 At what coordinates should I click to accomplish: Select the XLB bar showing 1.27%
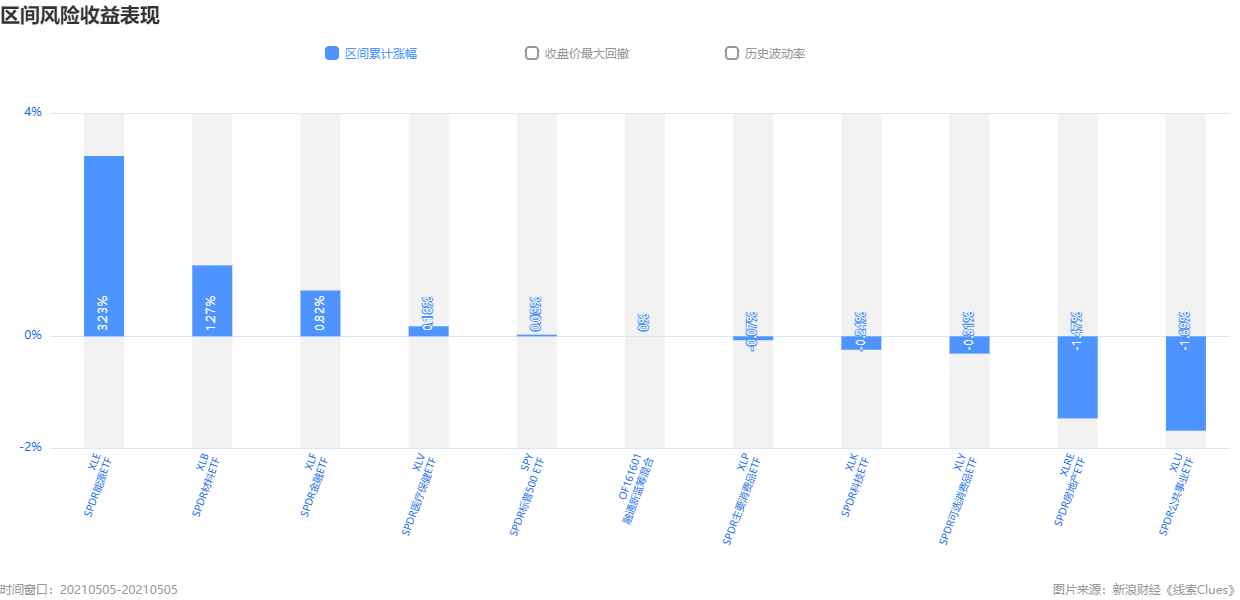pos(212,301)
